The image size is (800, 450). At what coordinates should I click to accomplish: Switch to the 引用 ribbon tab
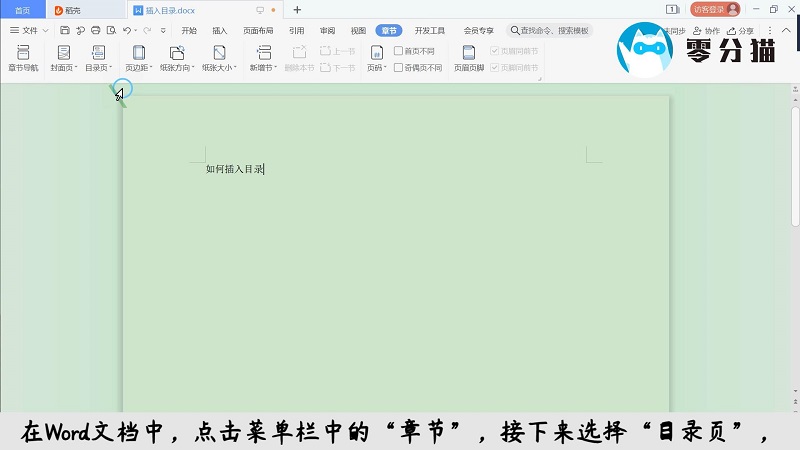click(297, 31)
